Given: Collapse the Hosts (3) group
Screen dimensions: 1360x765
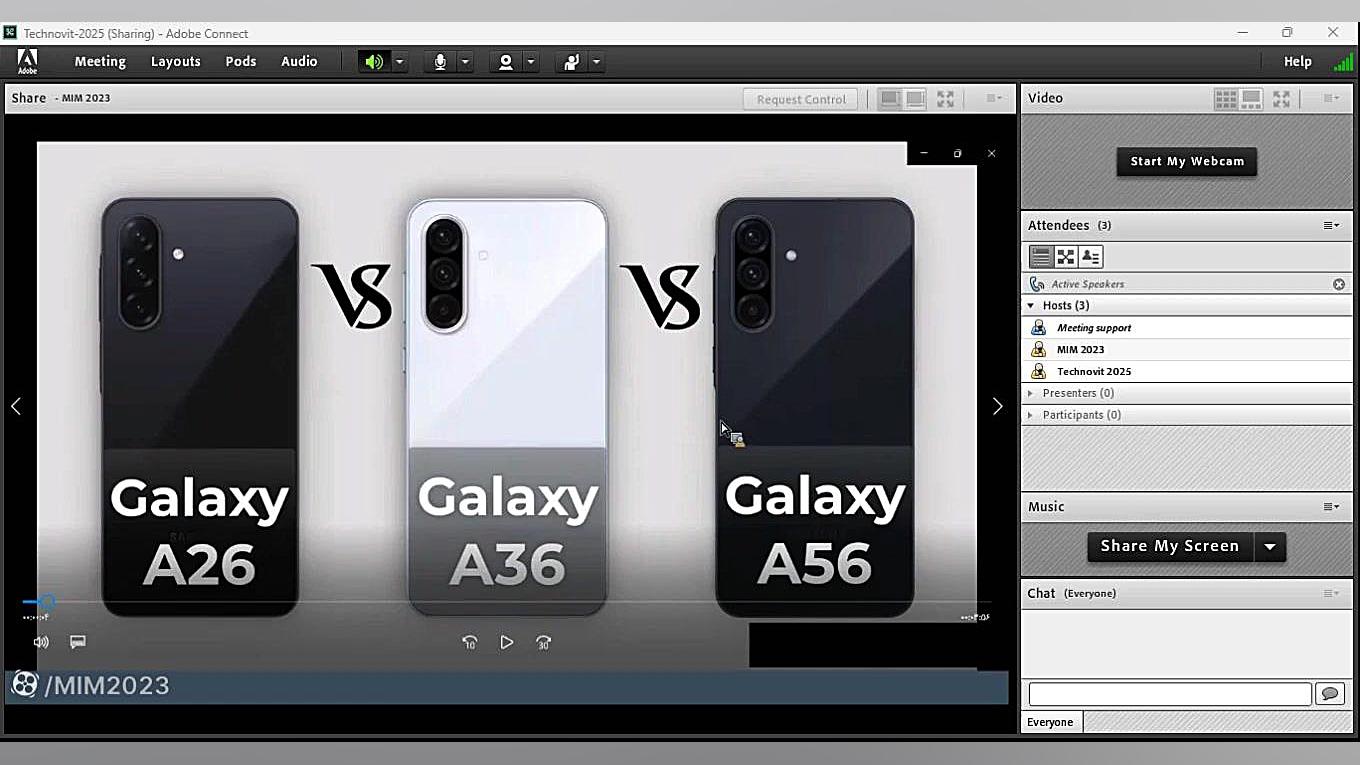Looking at the screenshot, I should [x=1031, y=305].
